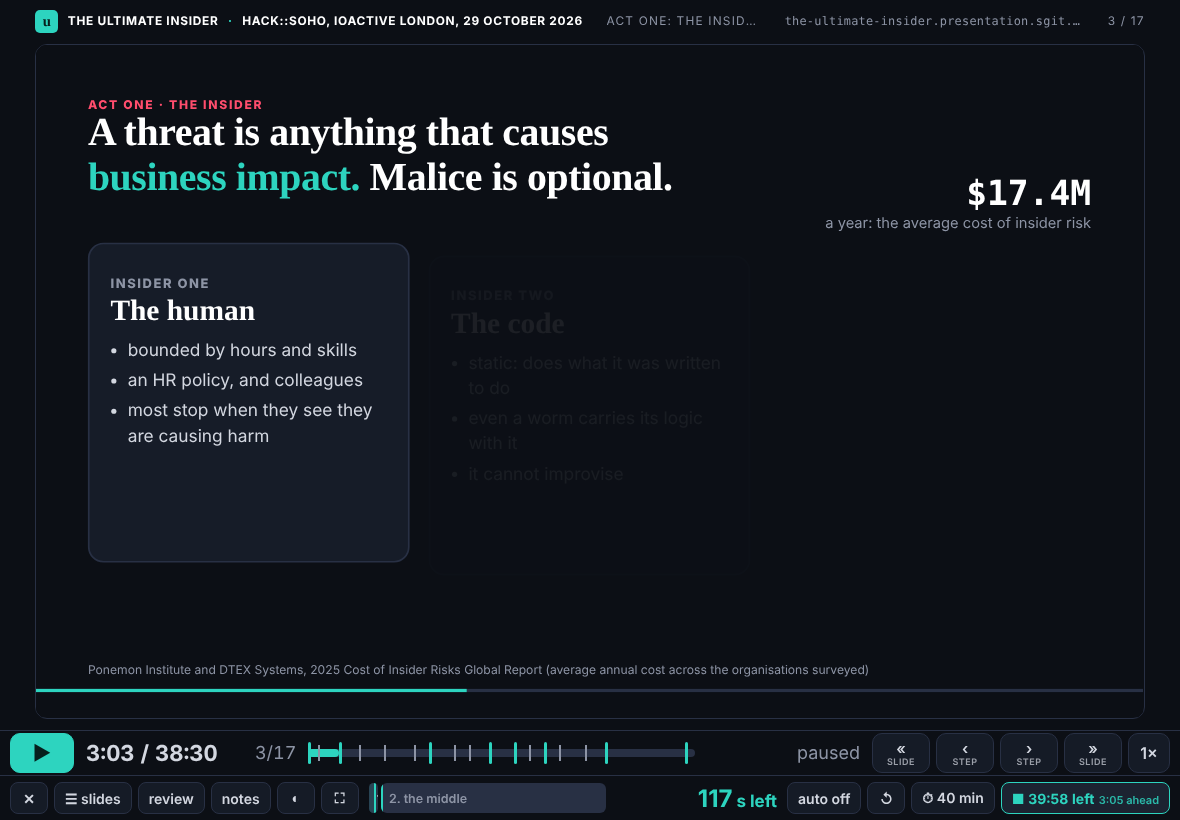This screenshot has width=1180, height=820.
Task: Set the 40 min talk duration
Action: 953,798
